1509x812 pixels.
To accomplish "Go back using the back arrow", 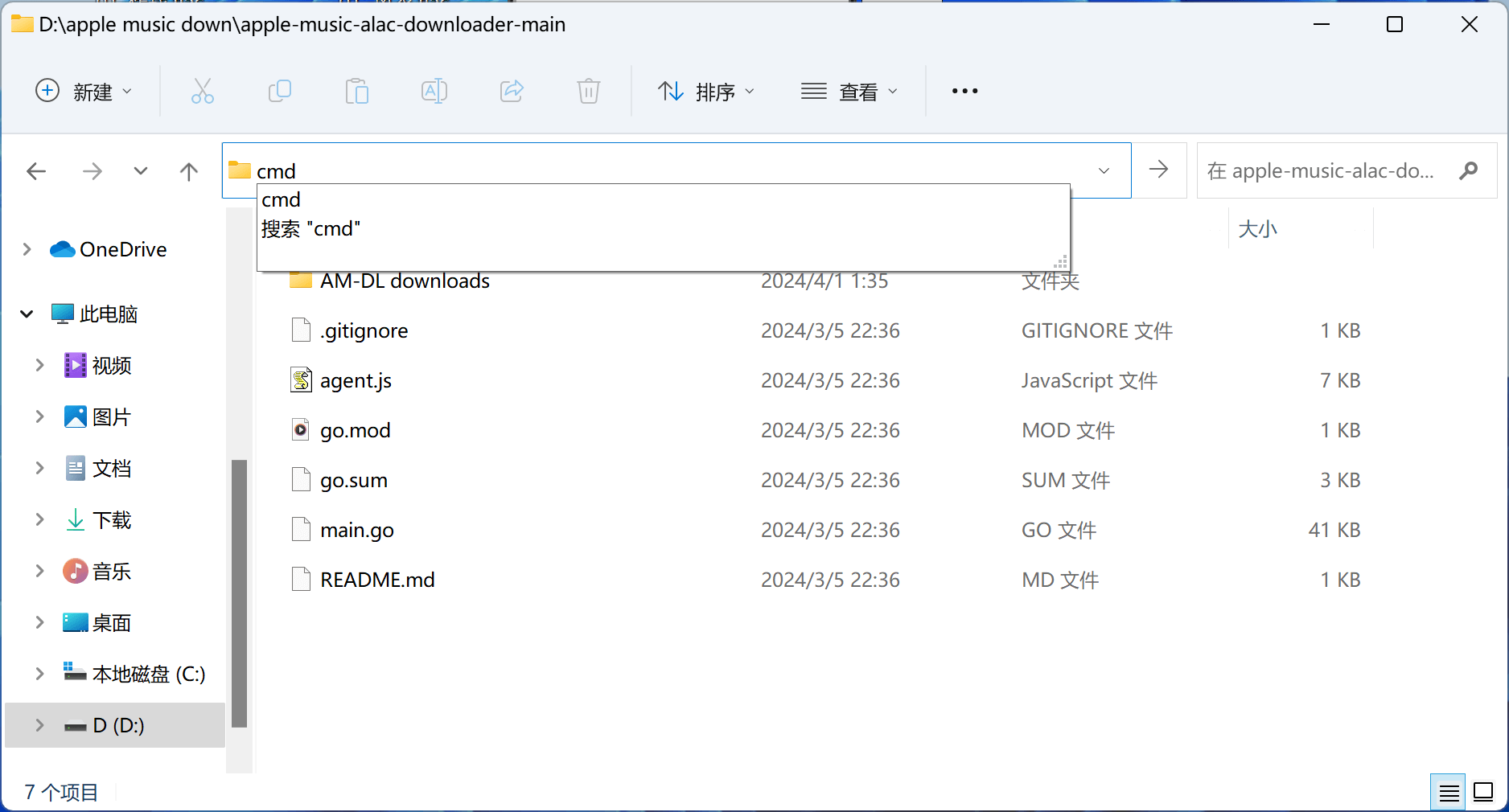I will click(x=36, y=170).
